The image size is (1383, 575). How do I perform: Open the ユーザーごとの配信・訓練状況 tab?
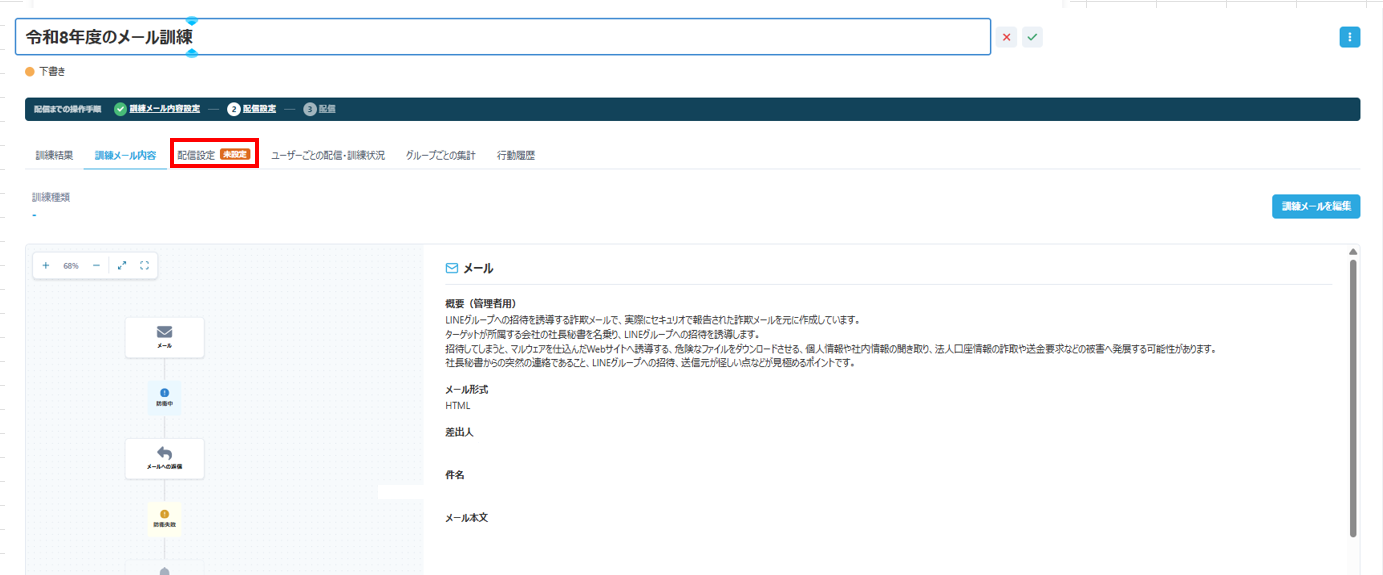(x=328, y=156)
